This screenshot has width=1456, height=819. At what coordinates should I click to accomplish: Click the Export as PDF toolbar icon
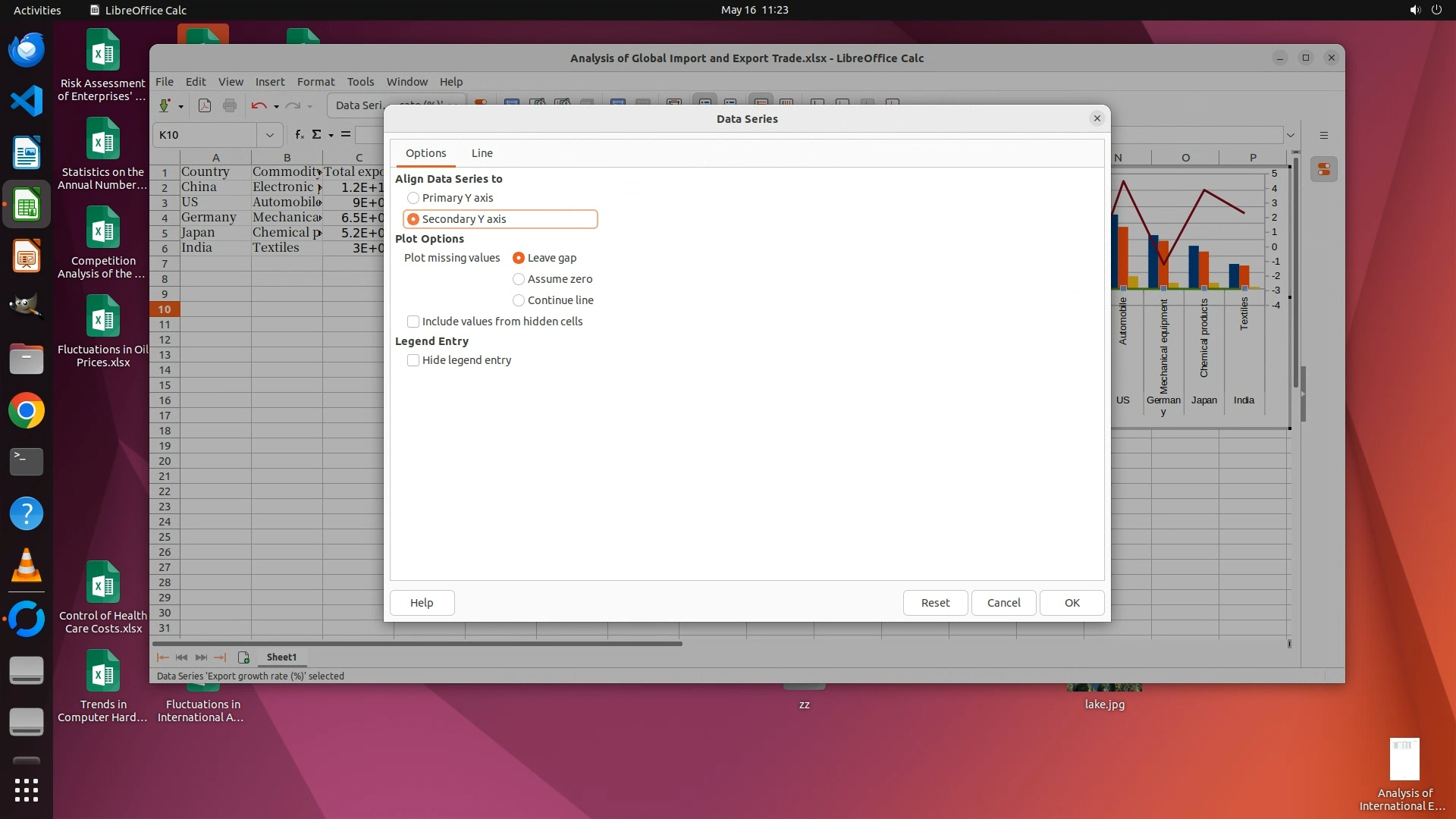coord(204,105)
